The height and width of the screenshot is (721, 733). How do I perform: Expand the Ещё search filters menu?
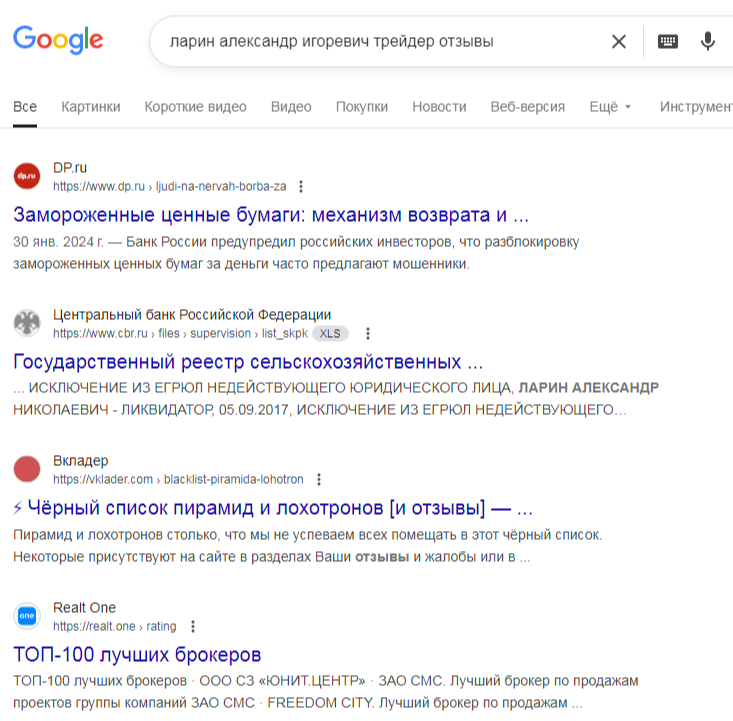(x=610, y=107)
